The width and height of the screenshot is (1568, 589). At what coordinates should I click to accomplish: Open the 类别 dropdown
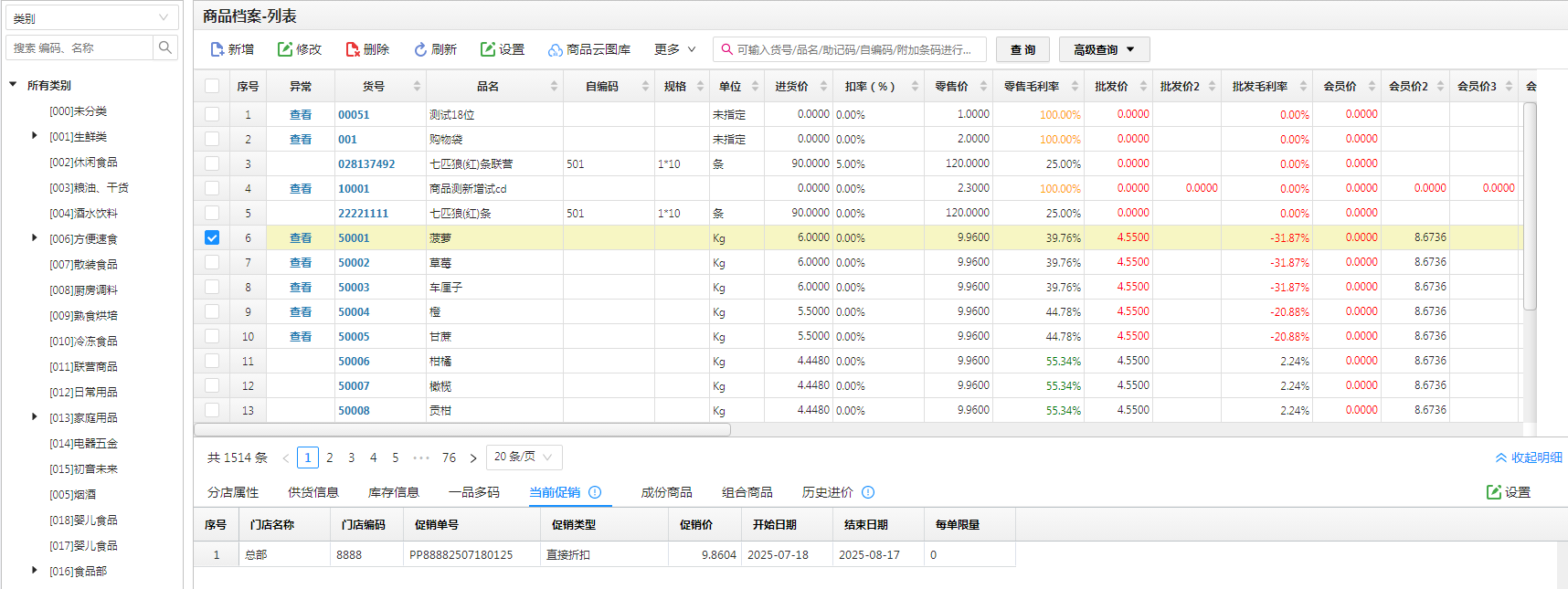tap(92, 17)
